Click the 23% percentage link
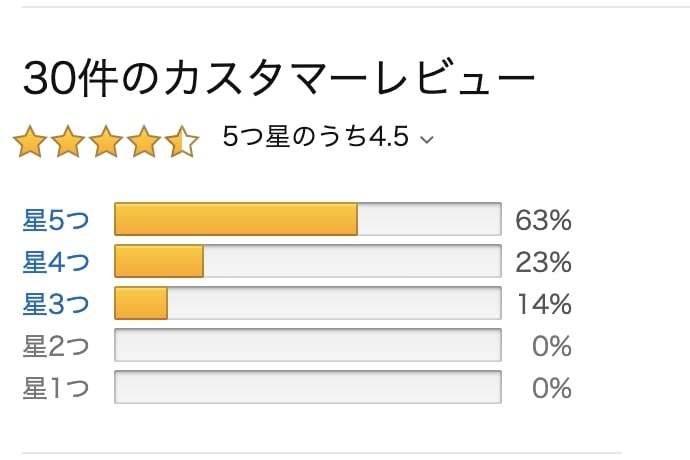Viewport: 690px width, 460px height. point(543,262)
